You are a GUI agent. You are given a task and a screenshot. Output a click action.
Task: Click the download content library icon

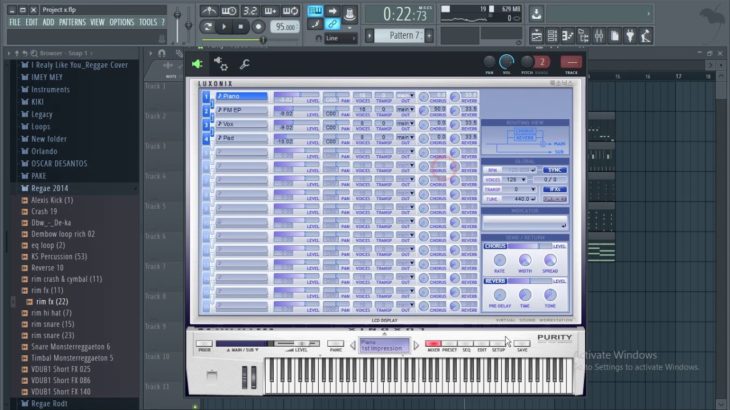pyautogui.click(x=536, y=14)
